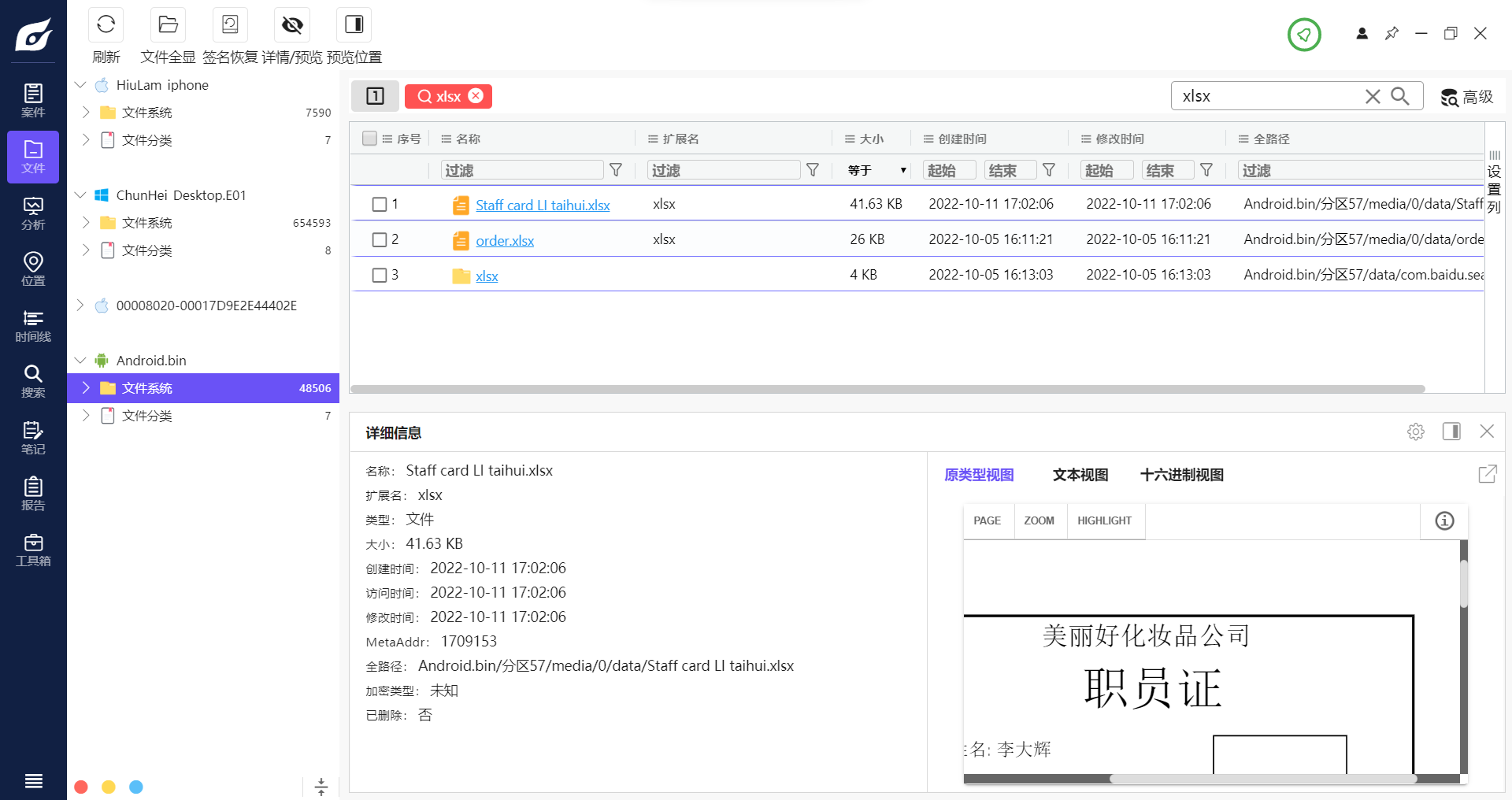Check the row 1 Staff card checkbox
The image size is (1512, 800).
tap(380, 205)
